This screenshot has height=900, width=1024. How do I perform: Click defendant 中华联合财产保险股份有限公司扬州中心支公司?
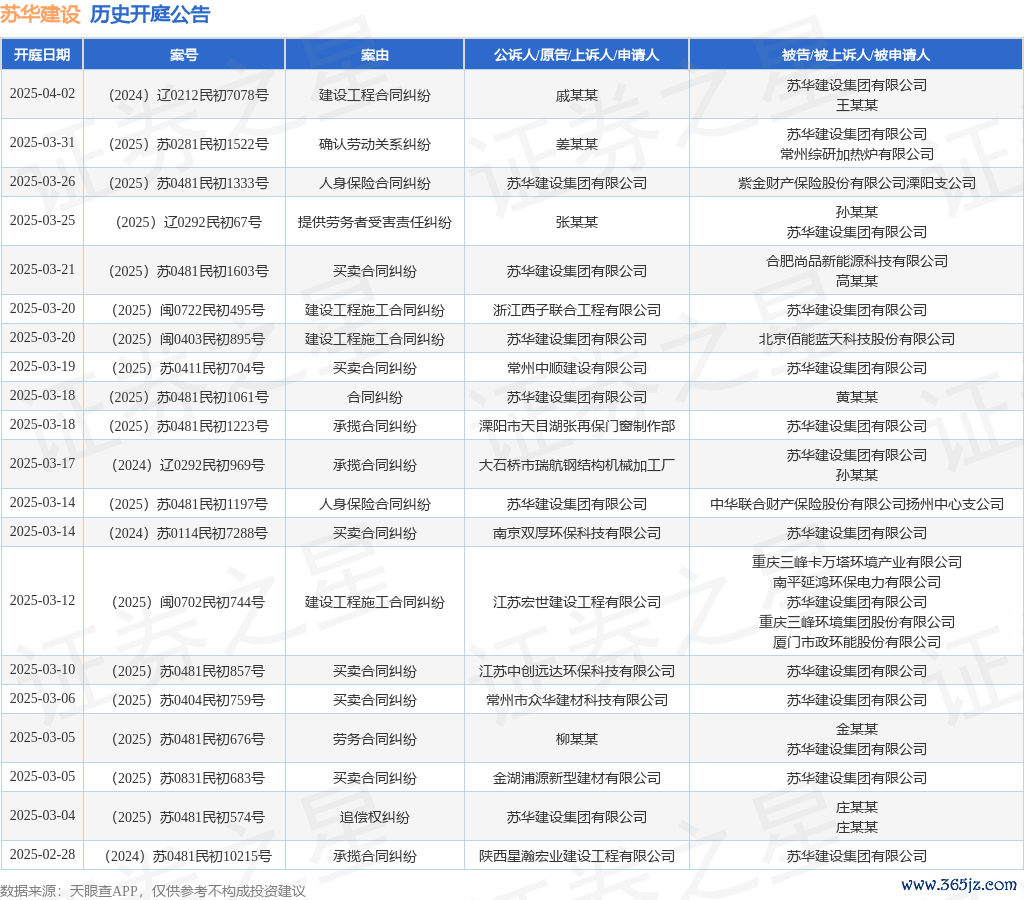point(857,505)
